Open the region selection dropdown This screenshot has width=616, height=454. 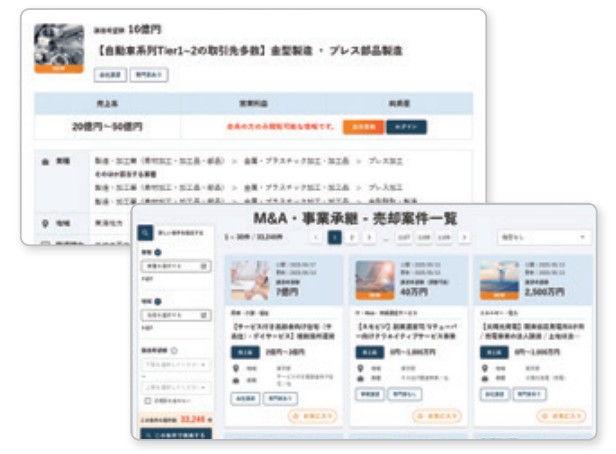click(174, 315)
